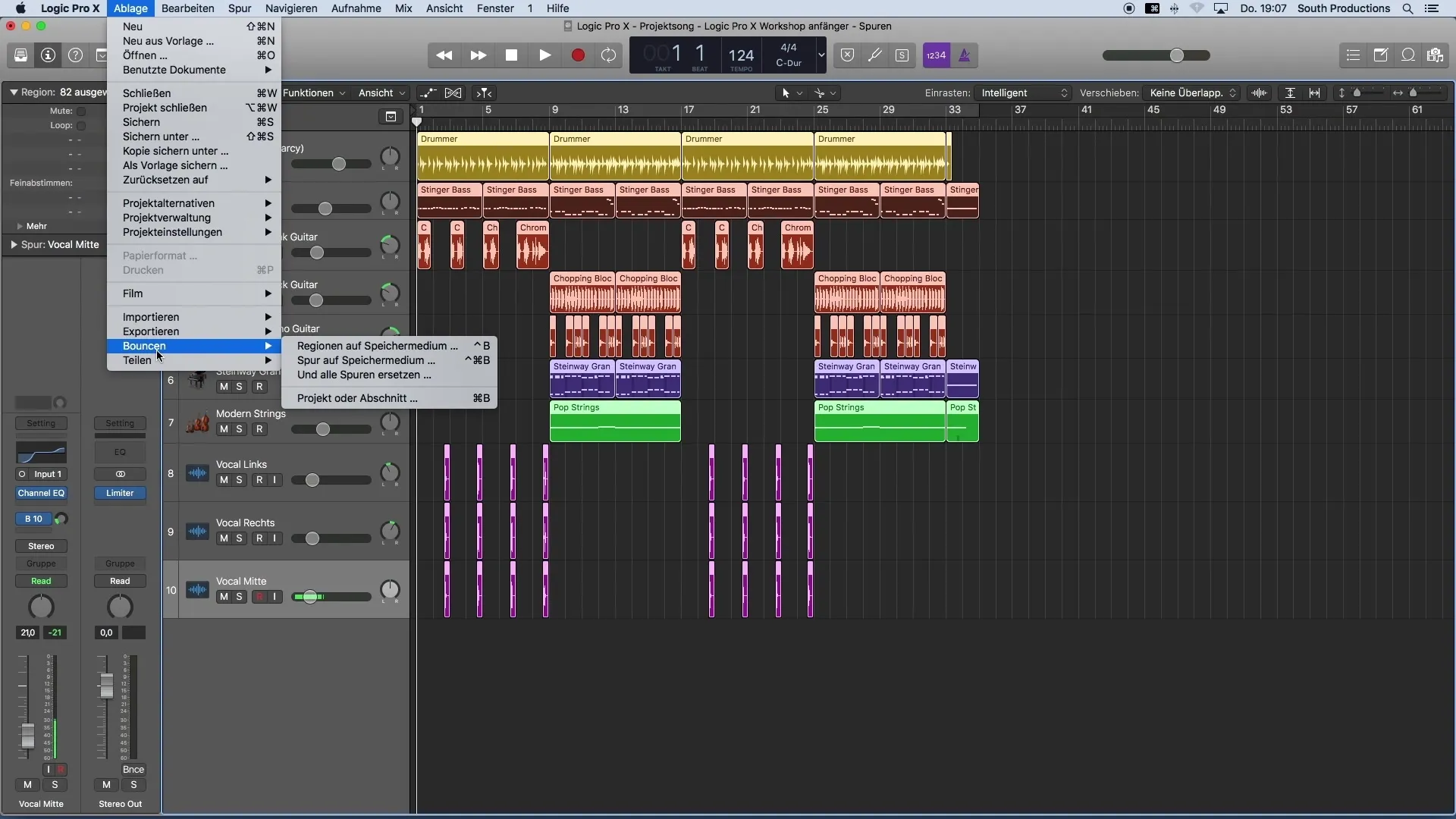1456x819 pixels.
Task: Click the Tuner icon in control bar
Action: (875, 55)
